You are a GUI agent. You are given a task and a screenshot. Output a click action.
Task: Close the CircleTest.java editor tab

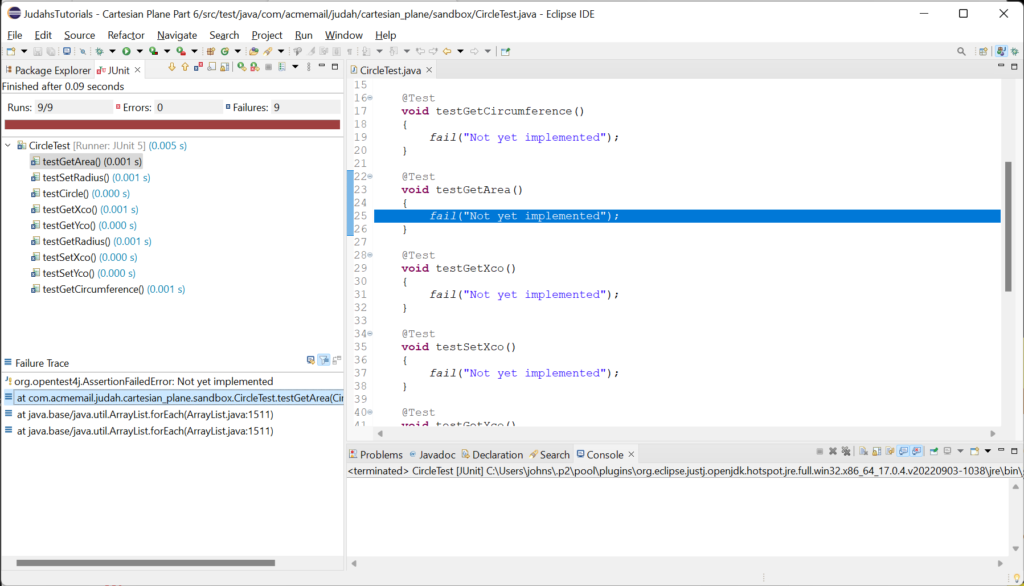pos(430,71)
